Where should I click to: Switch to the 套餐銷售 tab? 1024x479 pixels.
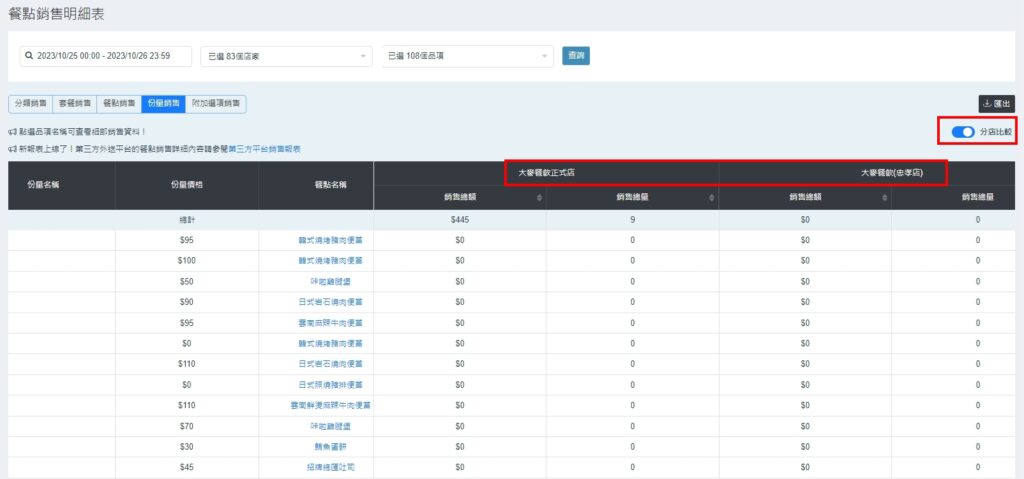pos(74,103)
